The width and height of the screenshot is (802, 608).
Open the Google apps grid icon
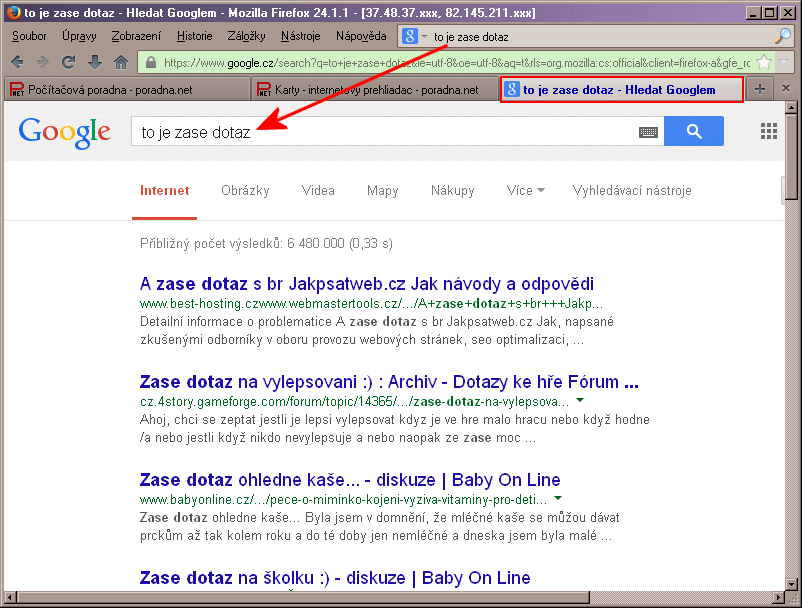[x=769, y=131]
